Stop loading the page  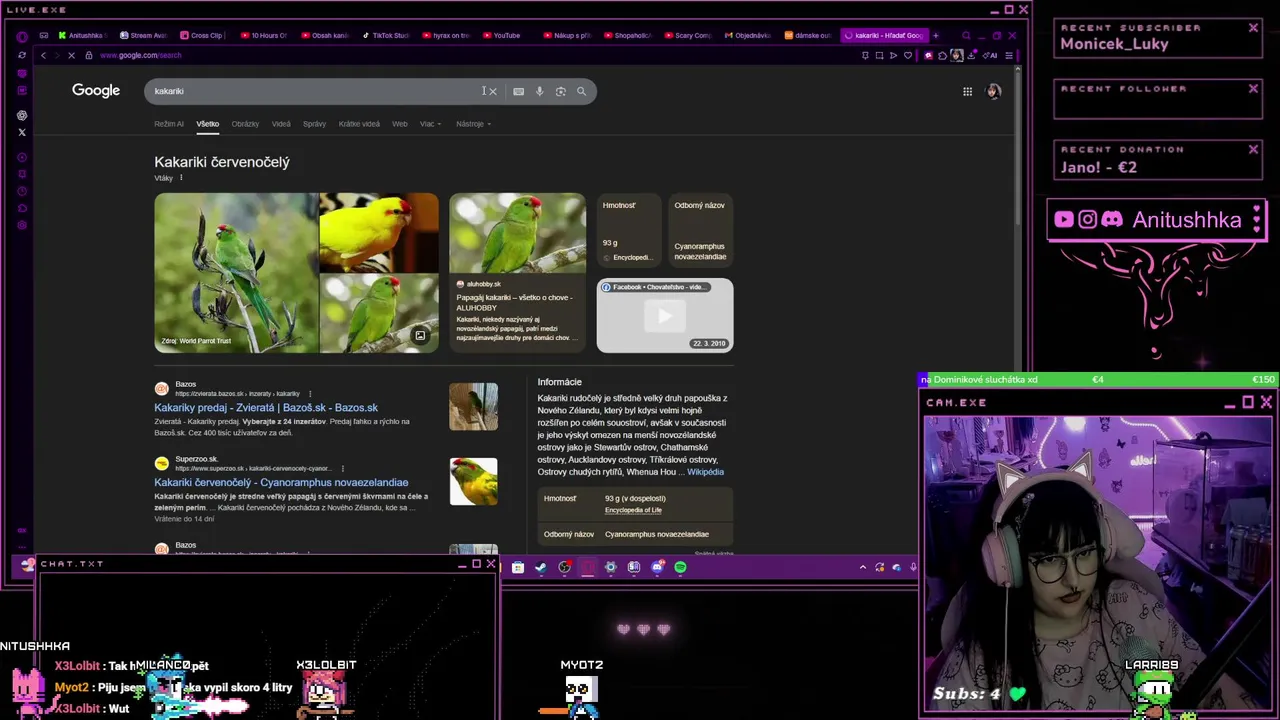click(x=72, y=55)
